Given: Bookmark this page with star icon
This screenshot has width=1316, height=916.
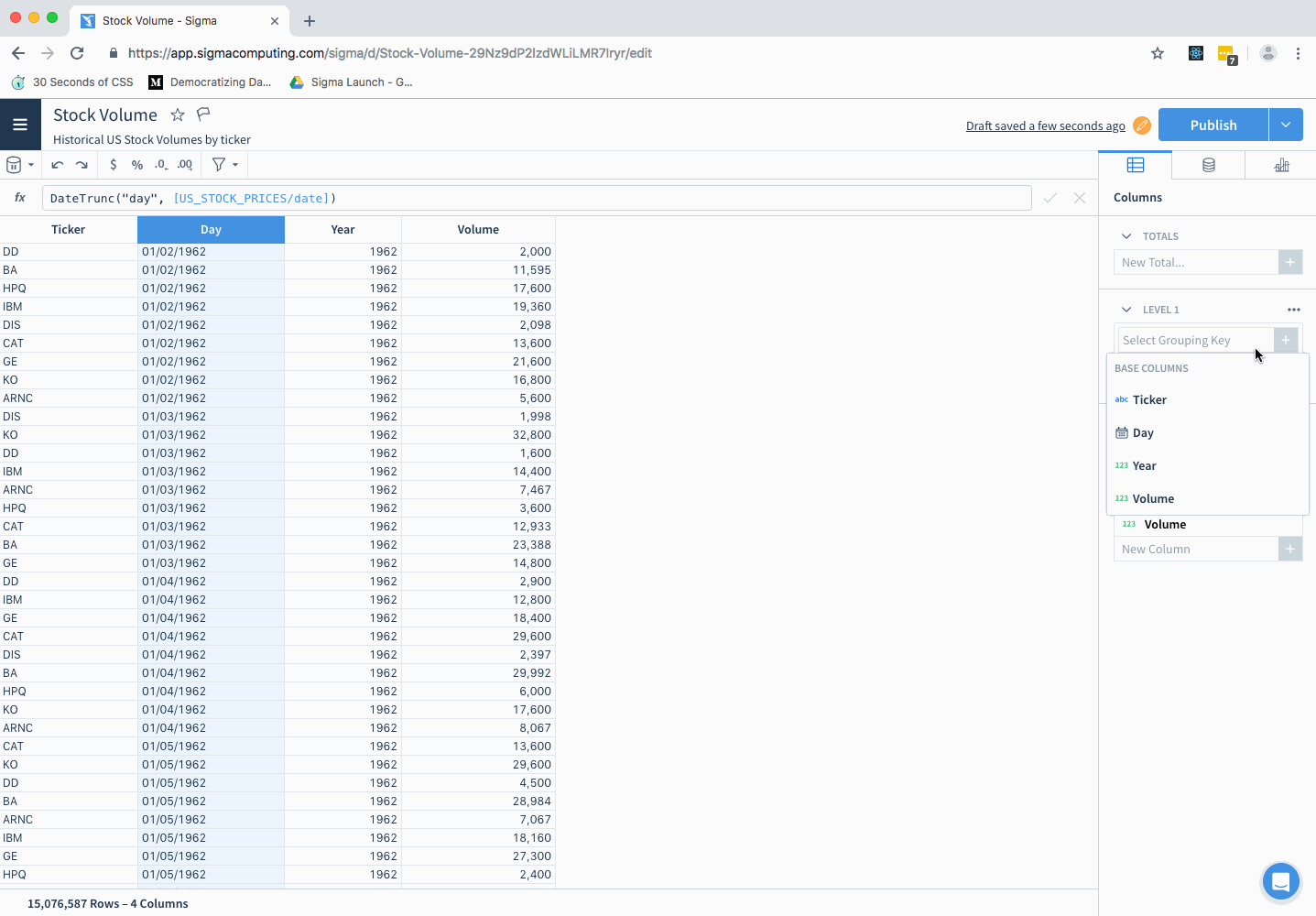Looking at the screenshot, I should click(x=1158, y=53).
